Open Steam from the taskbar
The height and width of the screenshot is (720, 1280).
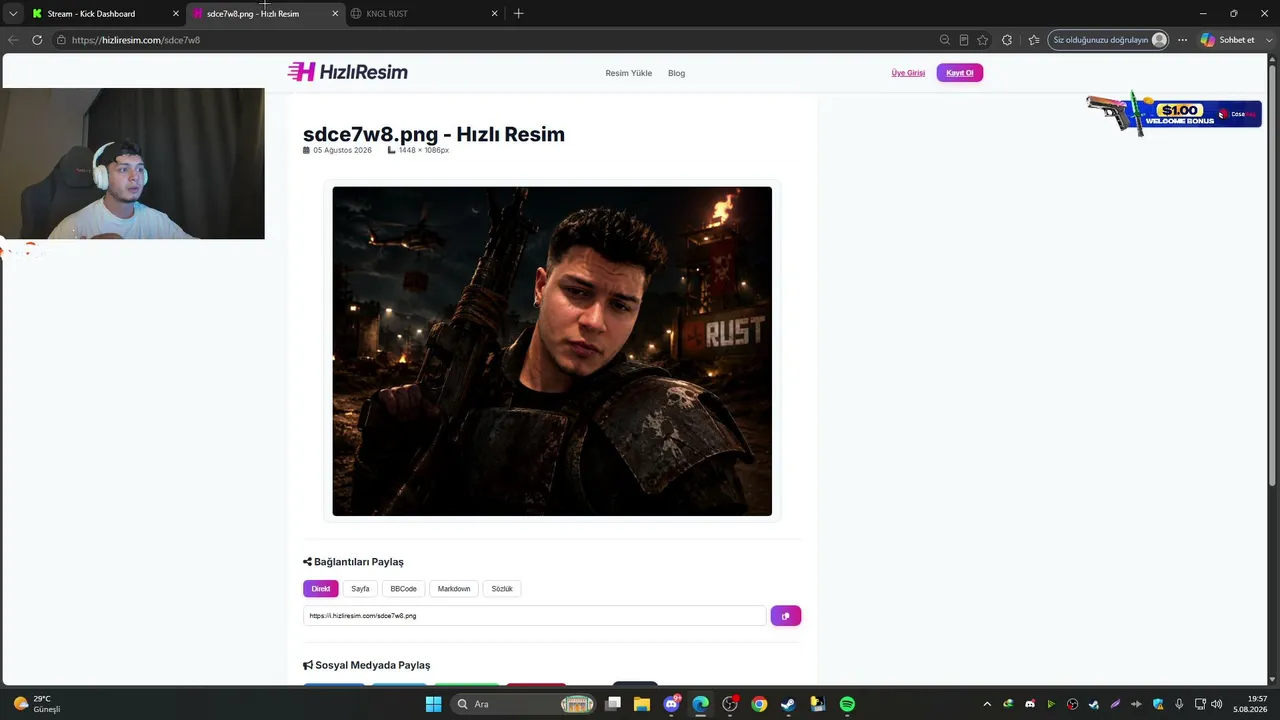click(x=788, y=704)
